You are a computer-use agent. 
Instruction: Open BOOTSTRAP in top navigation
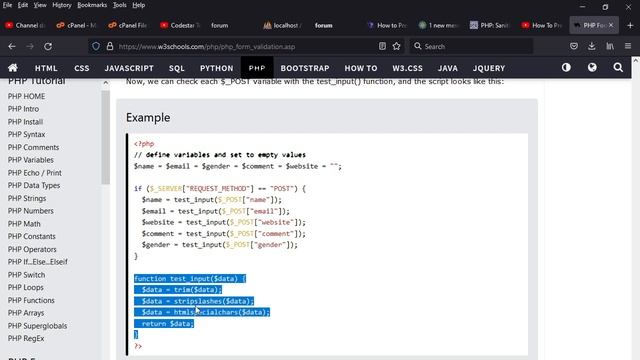[x=305, y=68]
